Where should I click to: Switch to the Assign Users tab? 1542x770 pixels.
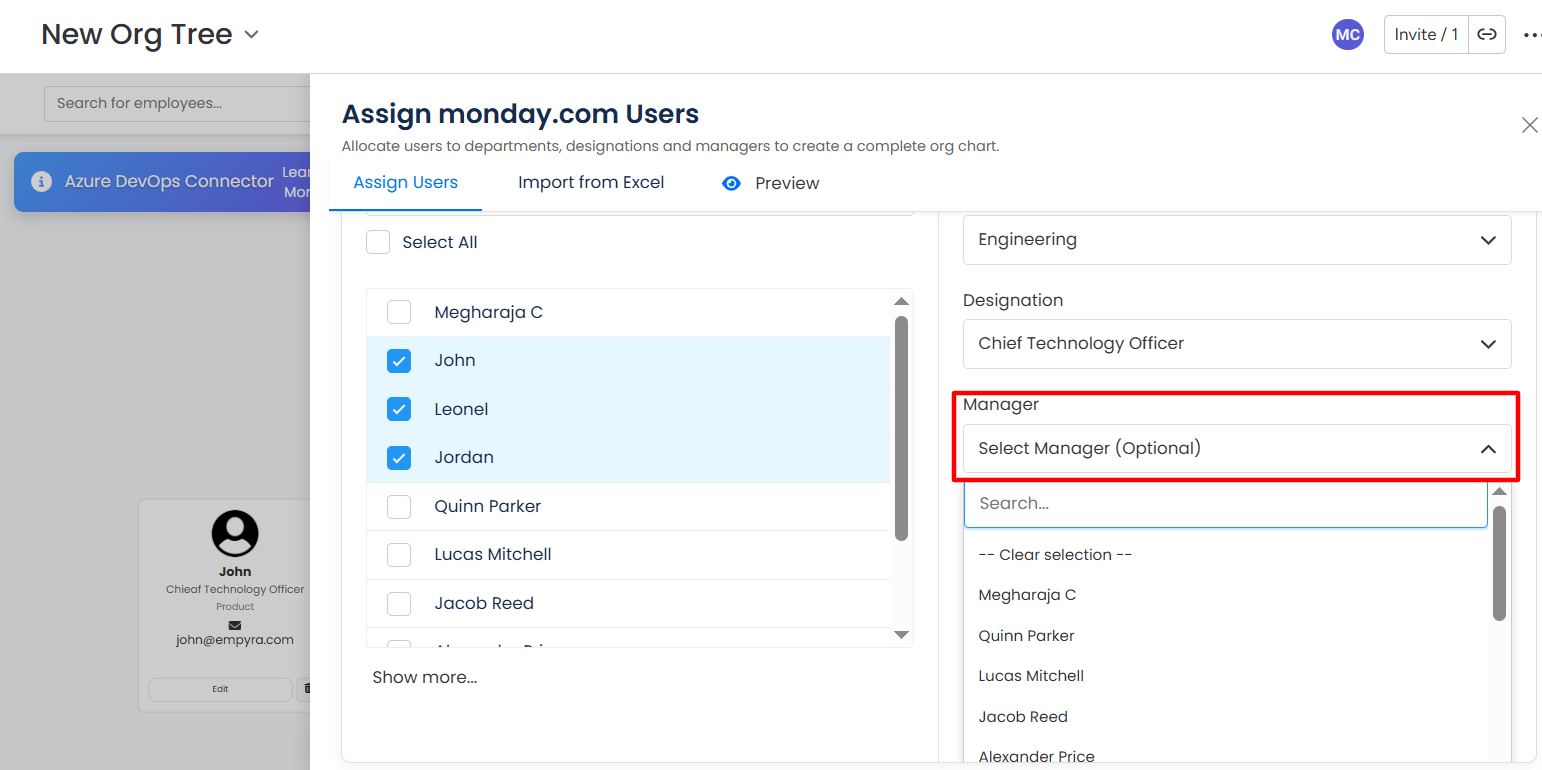click(406, 183)
